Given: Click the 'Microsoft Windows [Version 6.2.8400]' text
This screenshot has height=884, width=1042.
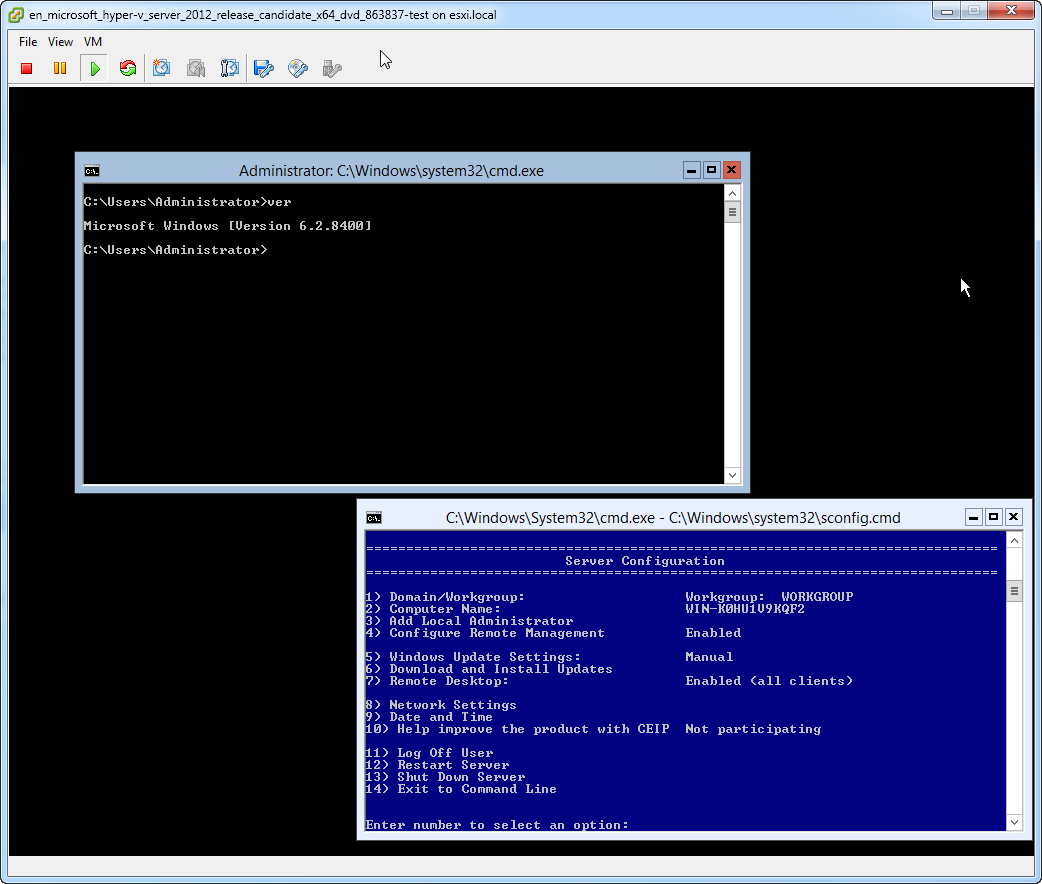Looking at the screenshot, I should (227, 226).
